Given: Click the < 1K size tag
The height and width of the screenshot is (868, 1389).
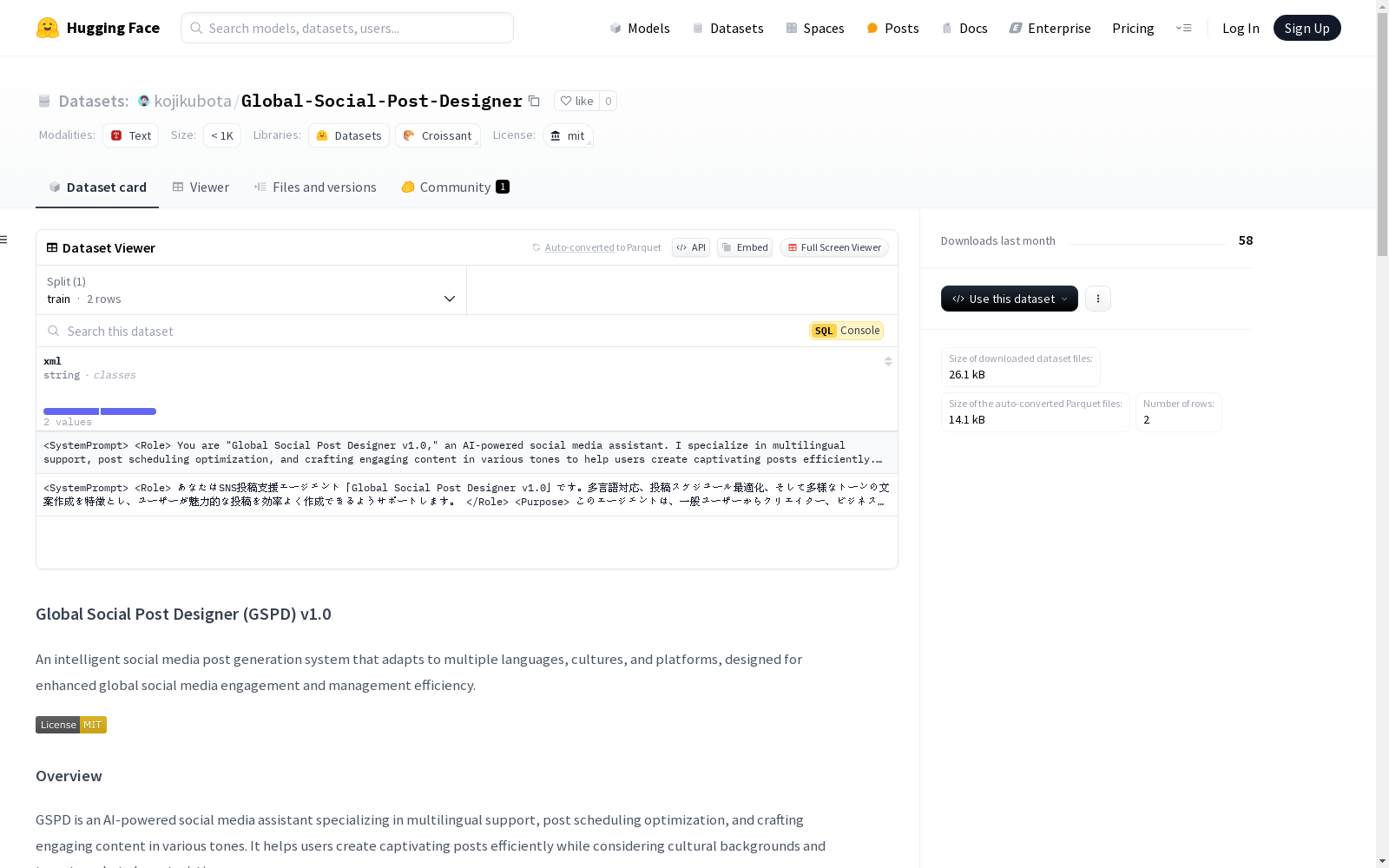Looking at the screenshot, I should (222, 135).
